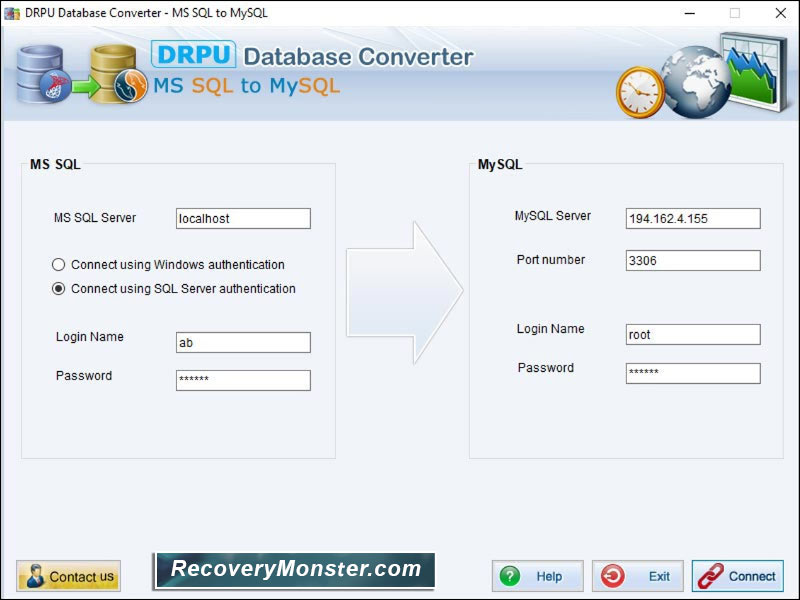Click the MS SQL Server localhost field
Viewport: 800px width, 600px height.
[243, 218]
